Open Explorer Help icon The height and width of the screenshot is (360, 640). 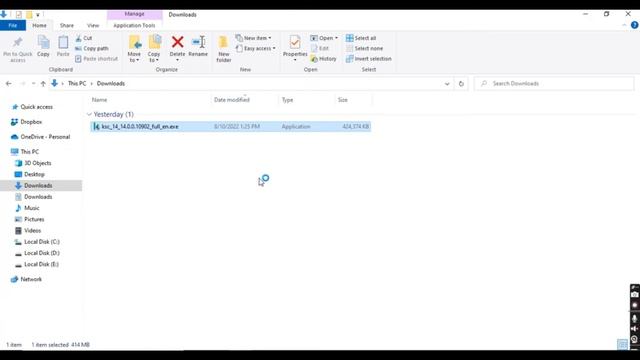pyautogui.click(x=634, y=25)
